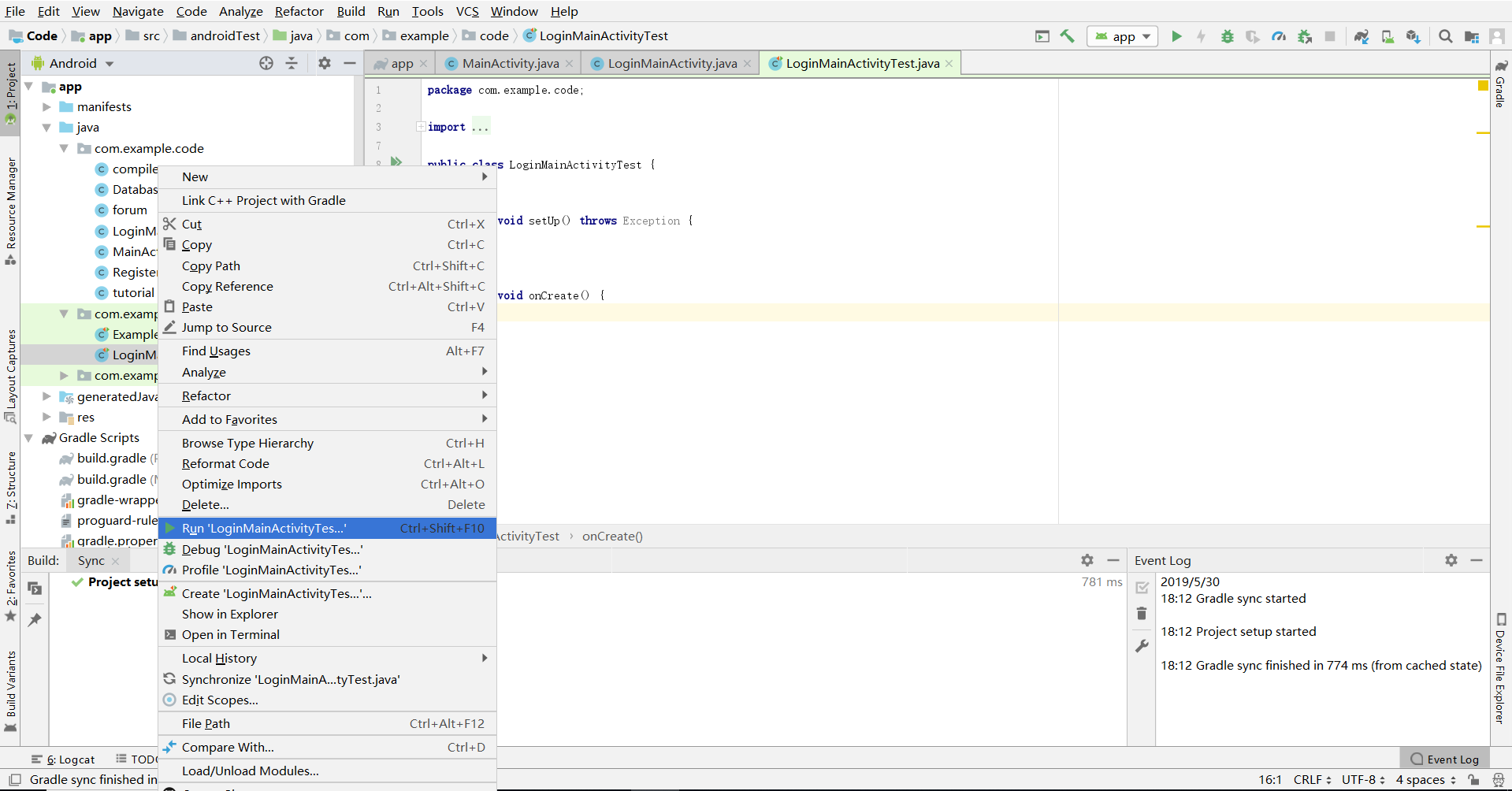Open the SDK Manager toolbar icon
Image resolution: width=1512 pixels, height=791 pixels.
[x=1413, y=36]
